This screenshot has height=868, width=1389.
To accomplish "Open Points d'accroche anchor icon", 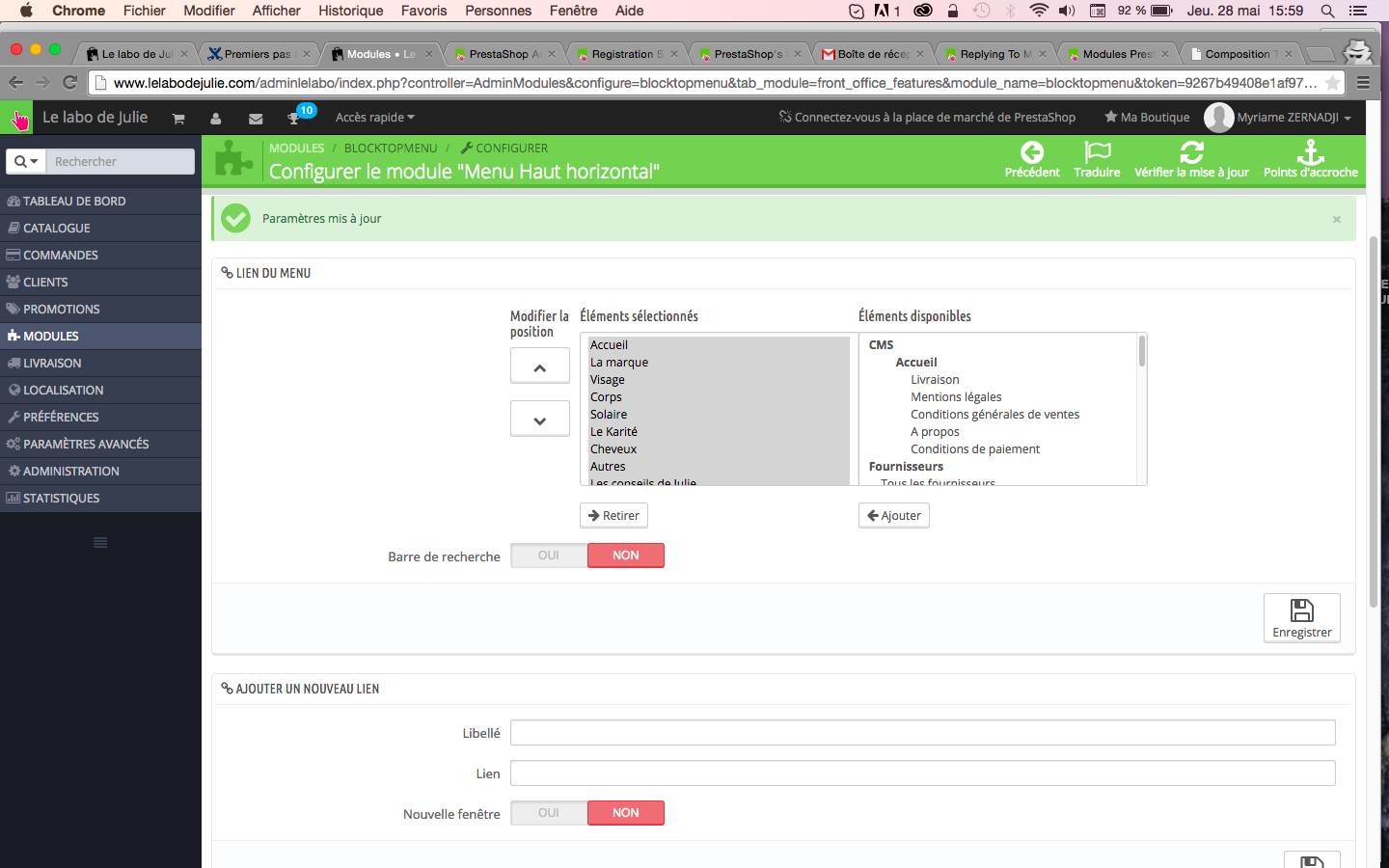I will 1311,152.
